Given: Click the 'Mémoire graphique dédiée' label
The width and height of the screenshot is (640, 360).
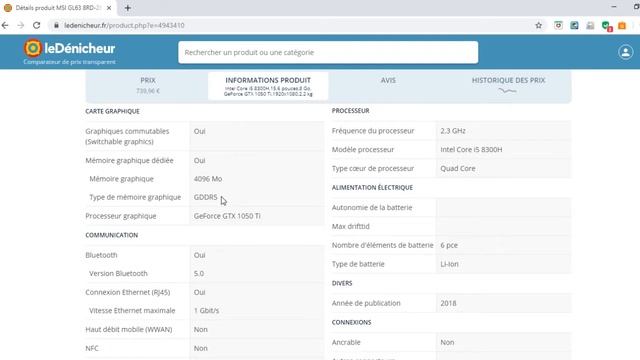Looking at the screenshot, I should coord(129,160).
